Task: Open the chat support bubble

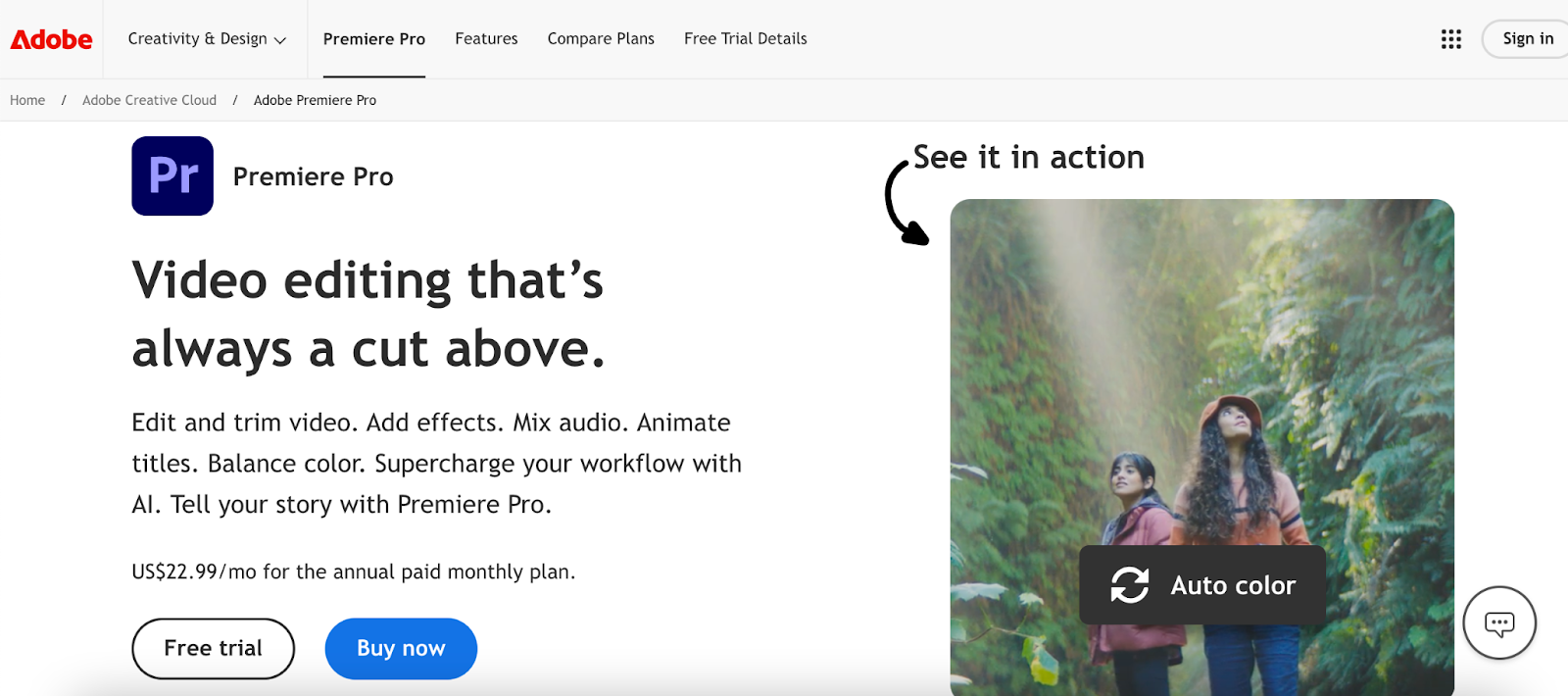Action: pos(1498,623)
